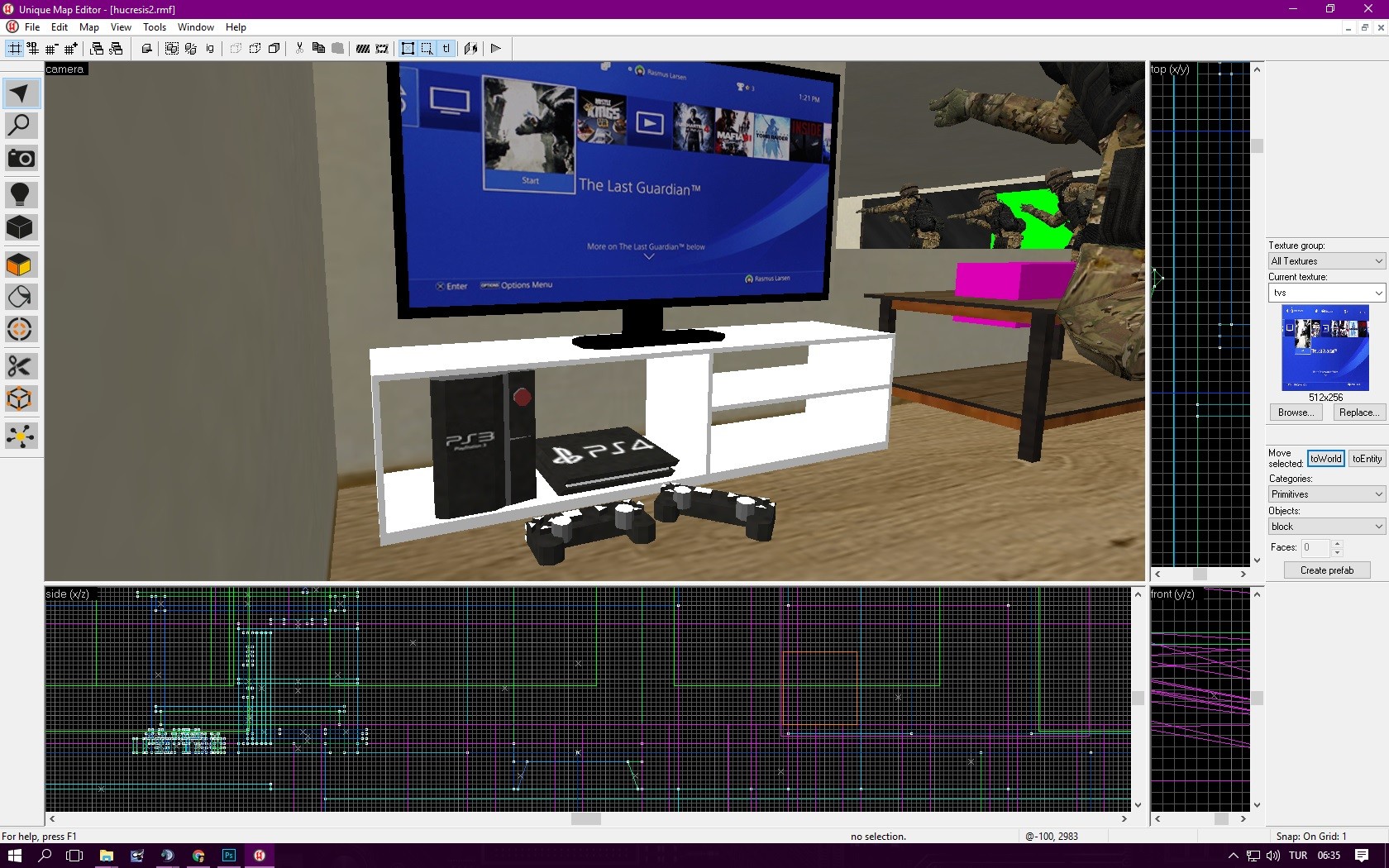Click the Create prefab button
1389x868 pixels.
pos(1327,570)
